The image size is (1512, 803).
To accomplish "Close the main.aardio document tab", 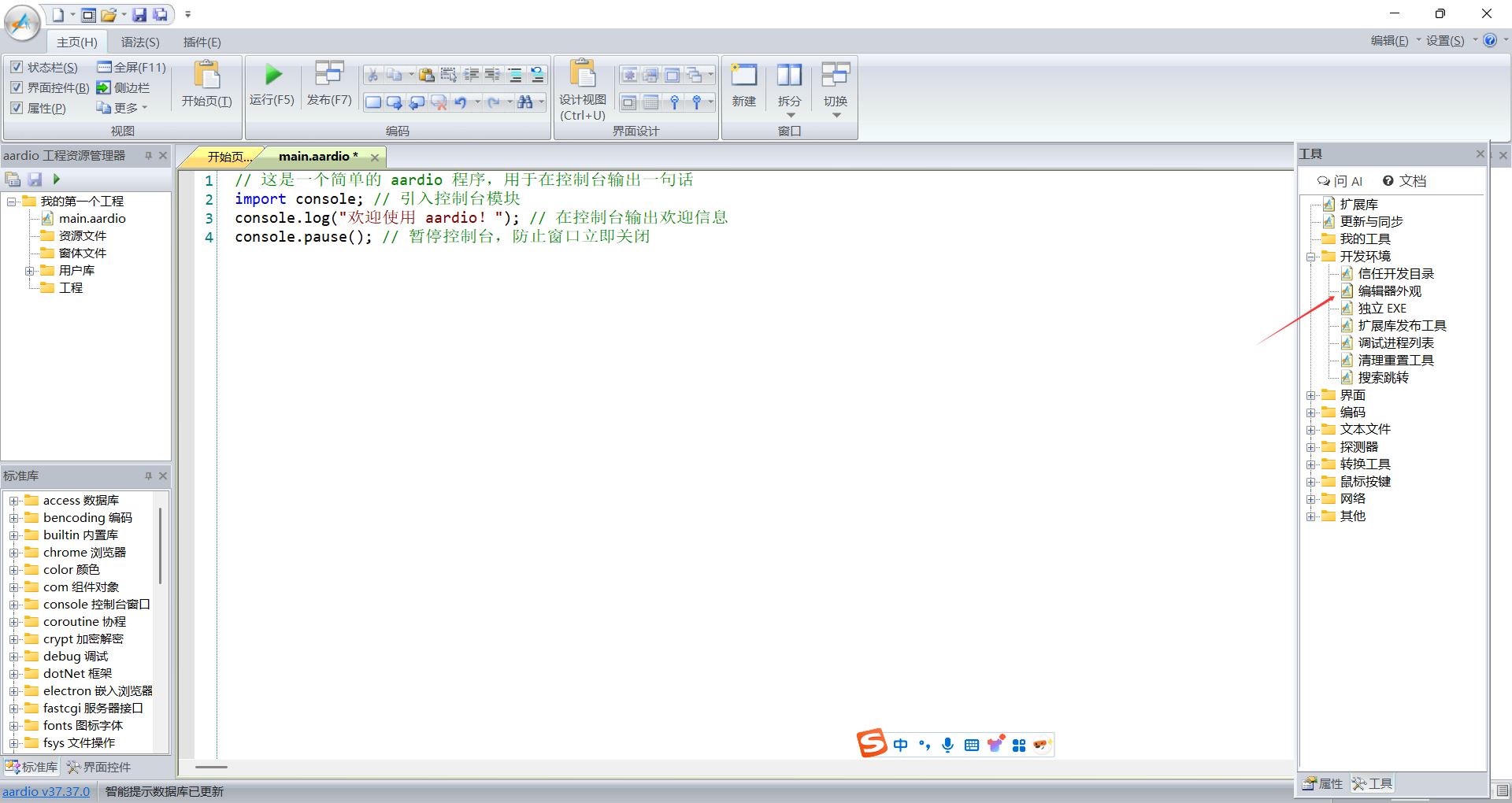I will (x=375, y=157).
